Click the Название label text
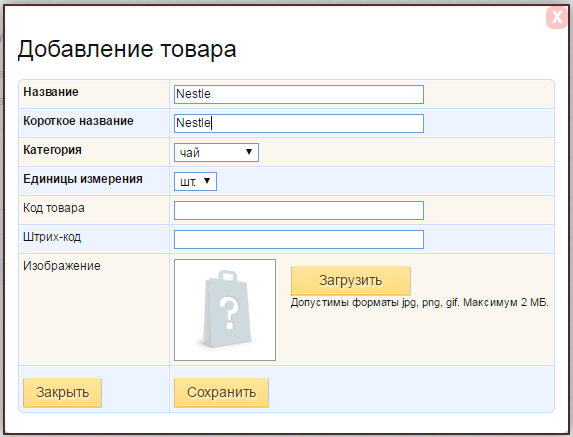This screenshot has height=437, width=573. pos(51,92)
